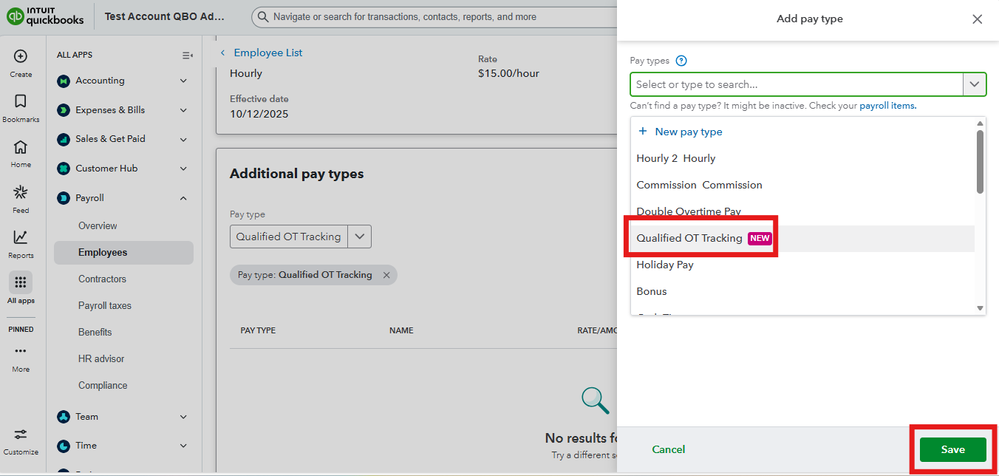Open HR advisor menu item
The image size is (999, 476).
(101, 359)
